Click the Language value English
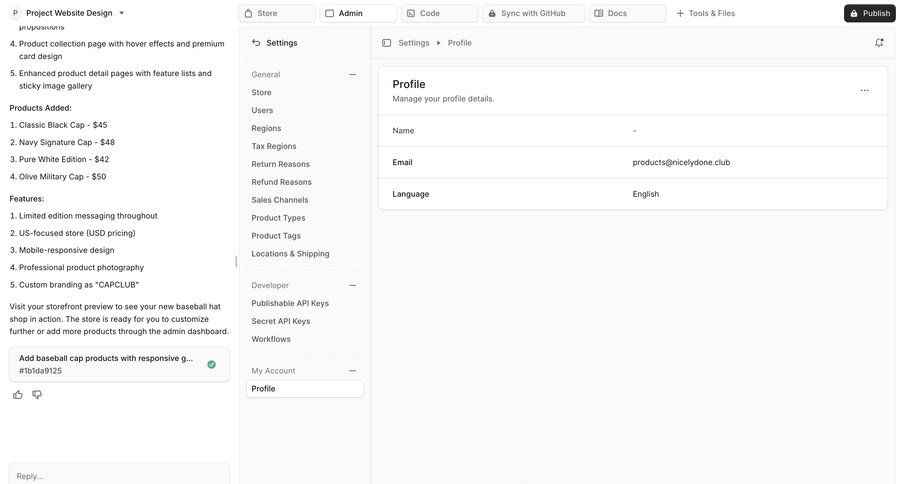The height and width of the screenshot is (484, 900). point(646,194)
